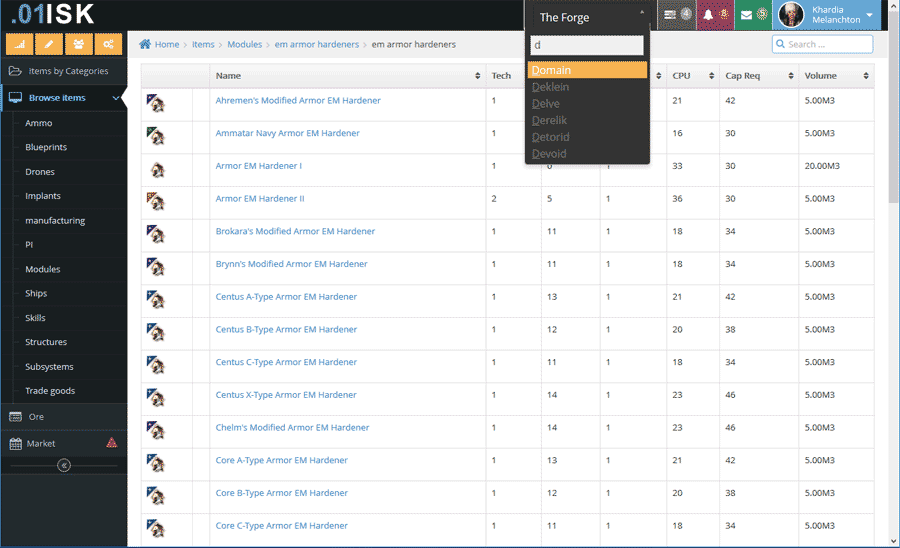900x548 pixels.
Task: Click the Search box at top right
Action: click(x=823, y=44)
